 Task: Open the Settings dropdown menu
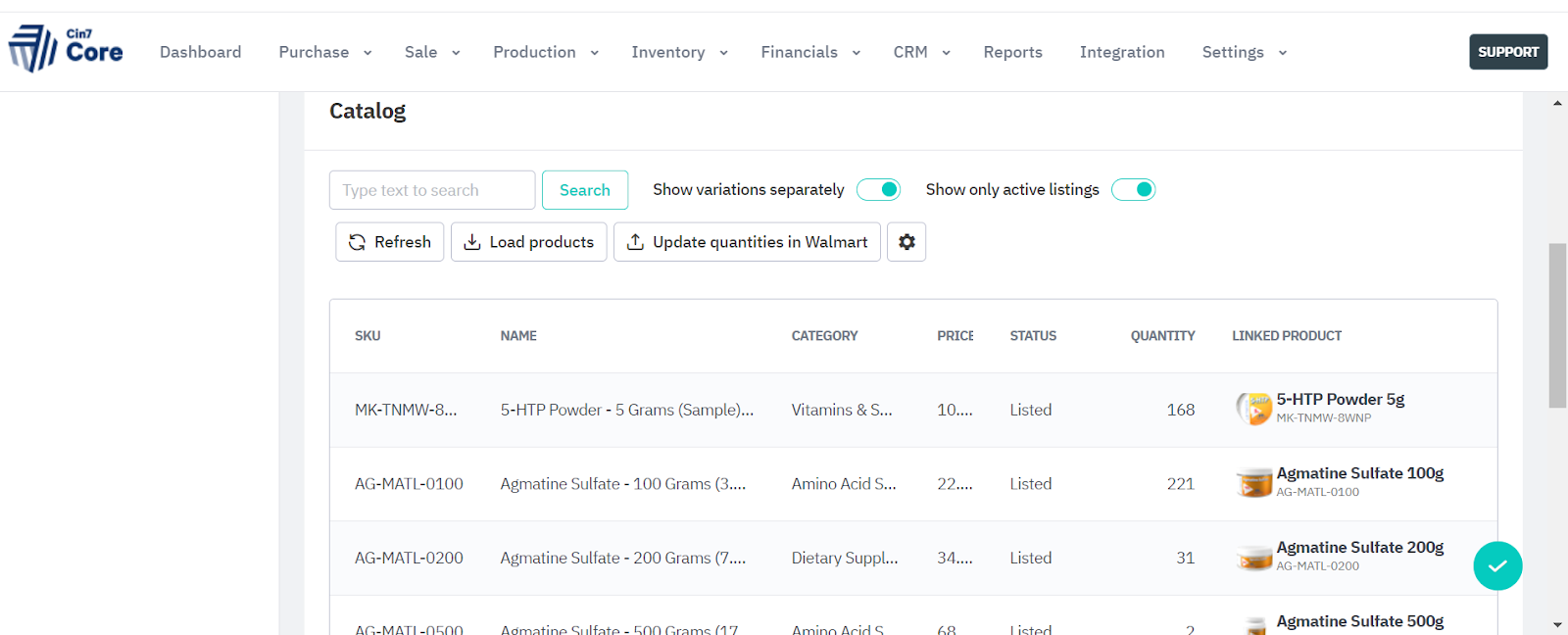click(1244, 52)
